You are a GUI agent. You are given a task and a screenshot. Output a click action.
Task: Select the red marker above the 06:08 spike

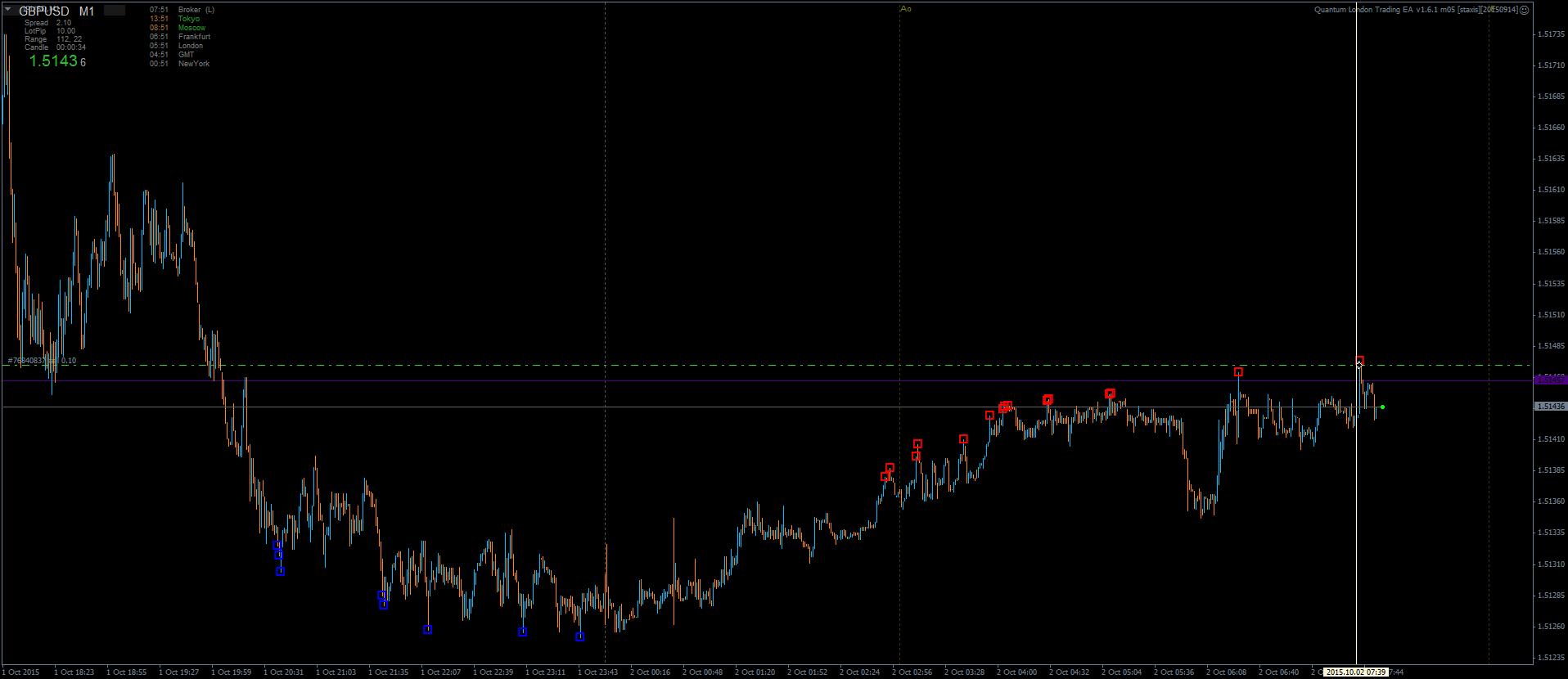coord(1239,372)
